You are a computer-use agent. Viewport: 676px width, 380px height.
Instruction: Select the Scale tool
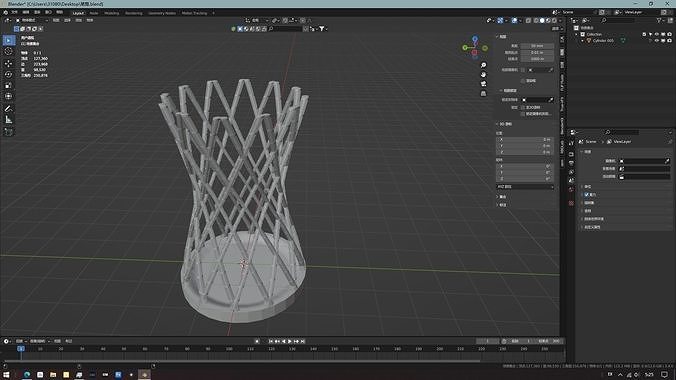9,85
